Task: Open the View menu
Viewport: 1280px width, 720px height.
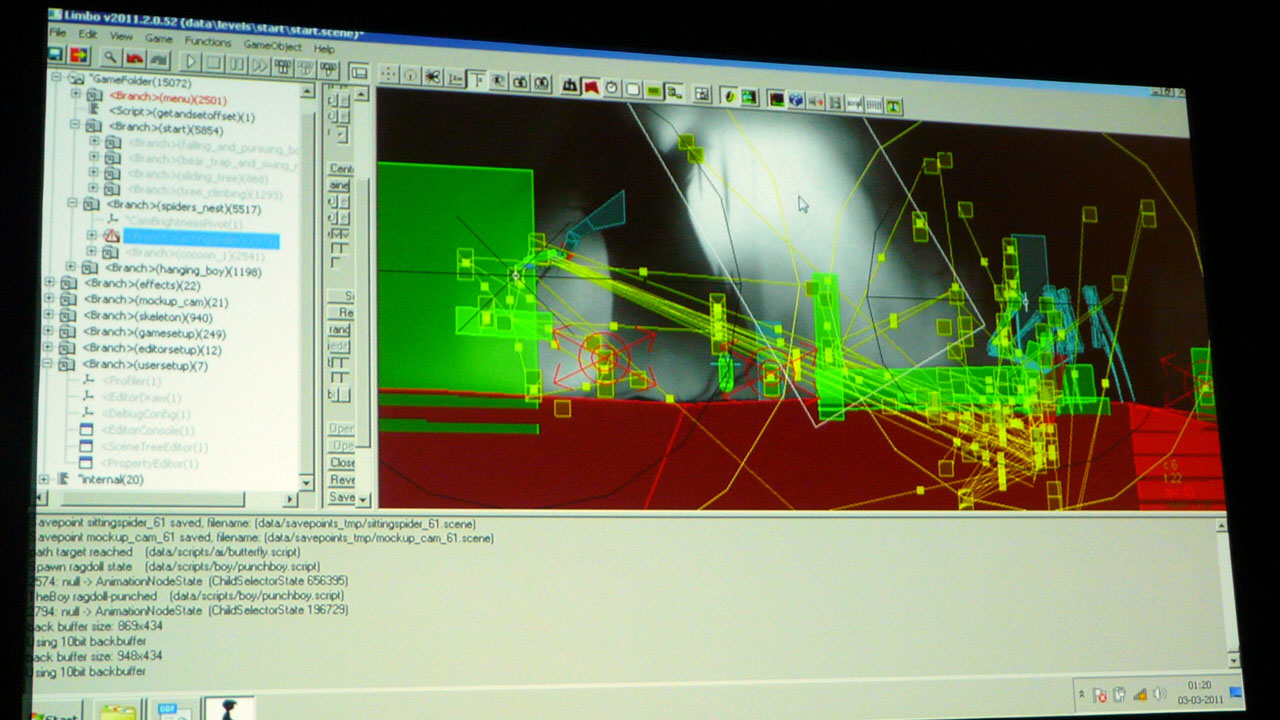Action: pyautogui.click(x=121, y=37)
